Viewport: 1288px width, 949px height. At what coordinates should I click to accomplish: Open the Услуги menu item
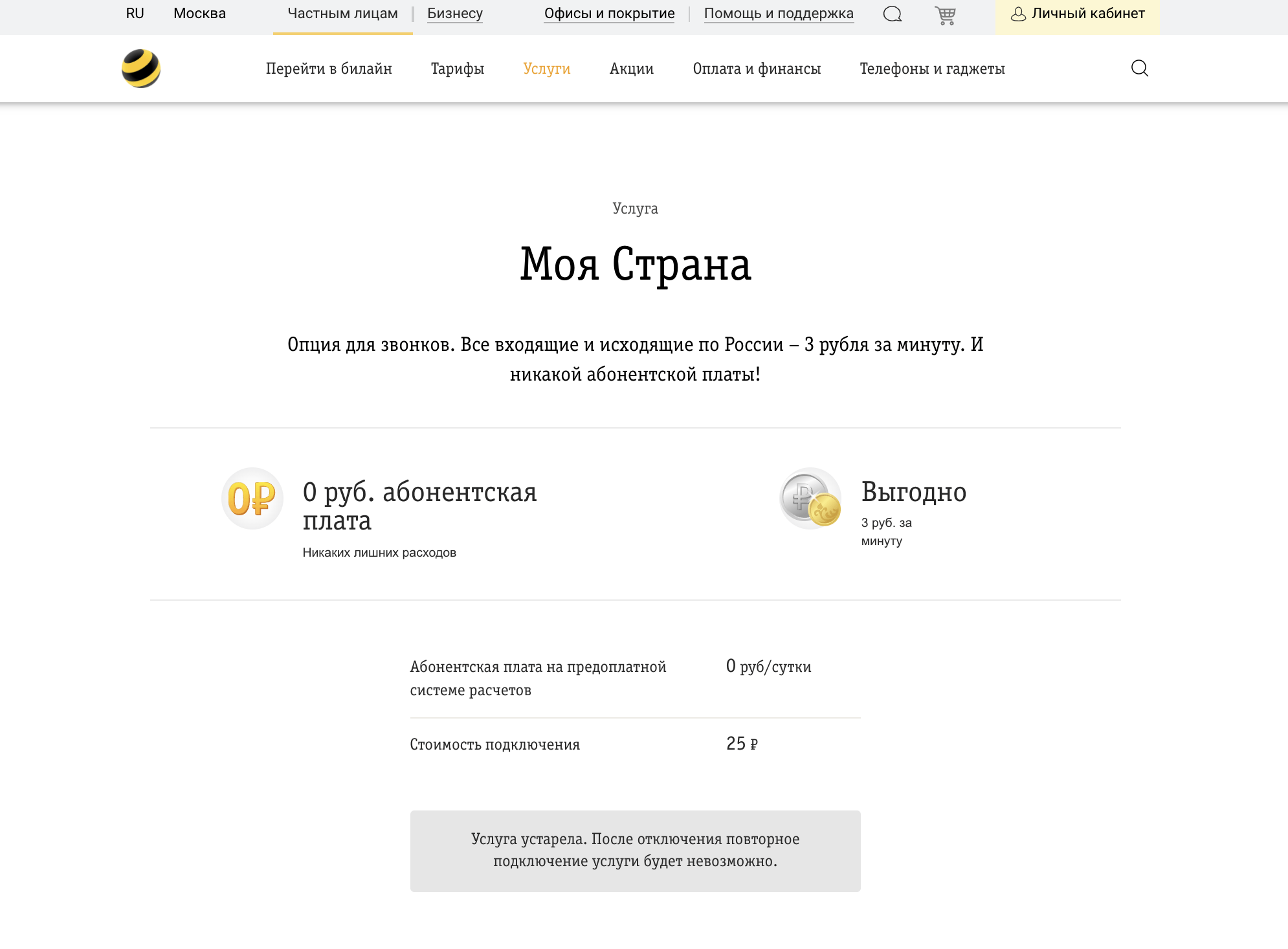[x=547, y=68]
